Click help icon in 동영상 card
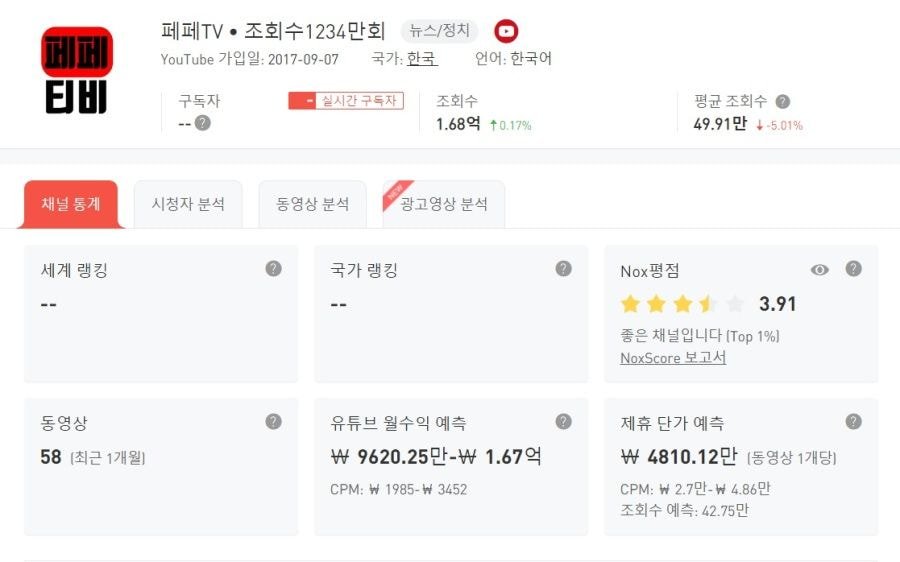Image resolution: width=900 pixels, height=562 pixels. point(273,422)
